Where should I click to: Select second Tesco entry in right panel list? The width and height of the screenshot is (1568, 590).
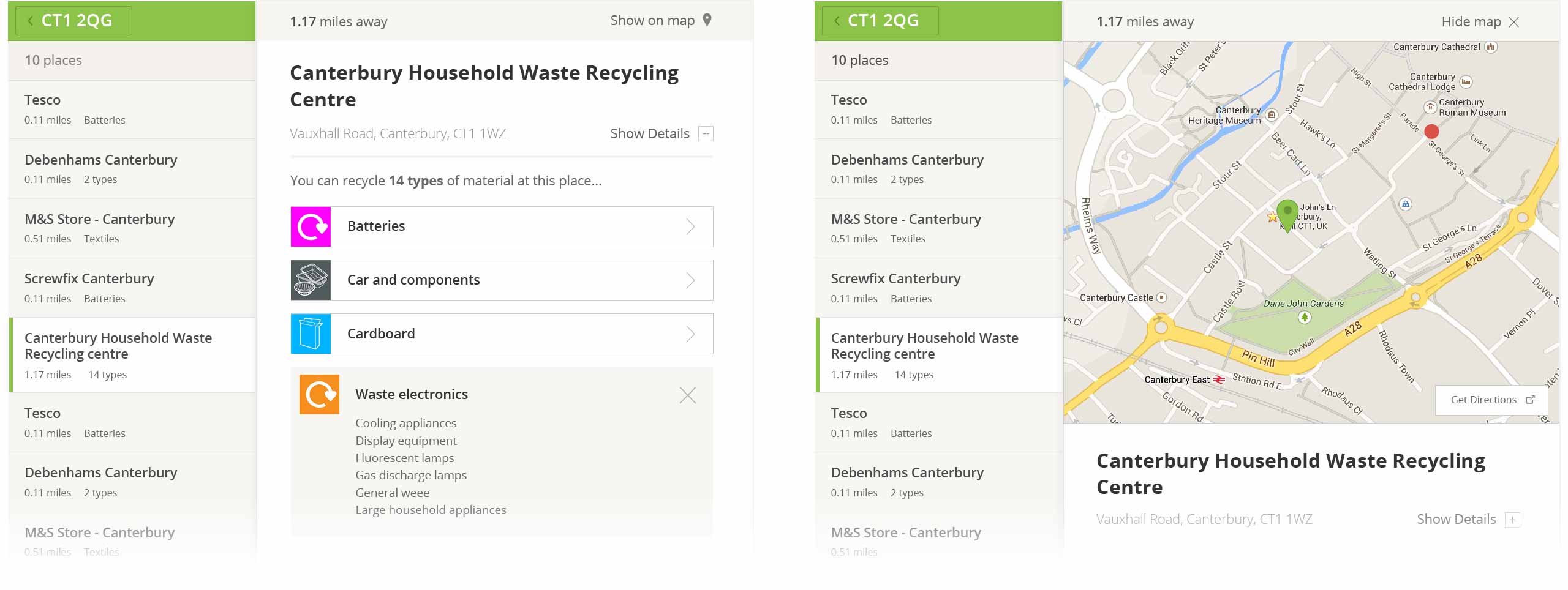click(x=938, y=422)
